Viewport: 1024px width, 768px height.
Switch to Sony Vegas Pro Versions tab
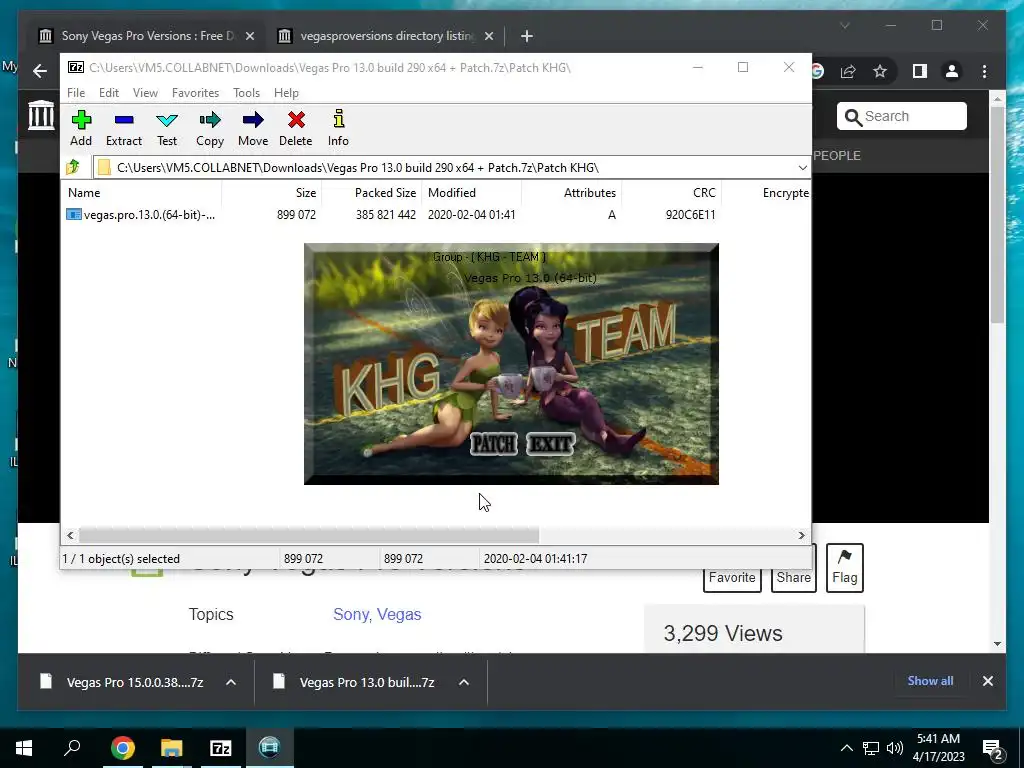[x=147, y=36]
